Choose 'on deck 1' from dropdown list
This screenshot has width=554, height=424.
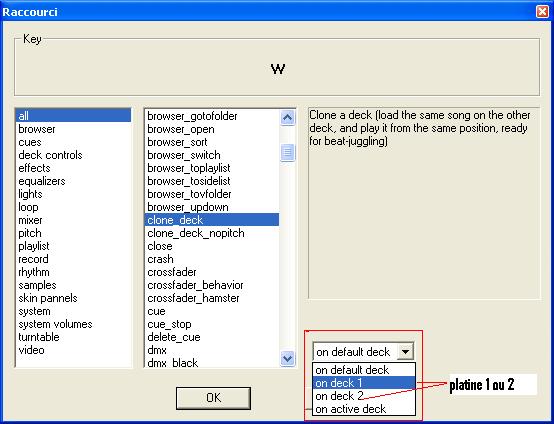tap(364, 383)
